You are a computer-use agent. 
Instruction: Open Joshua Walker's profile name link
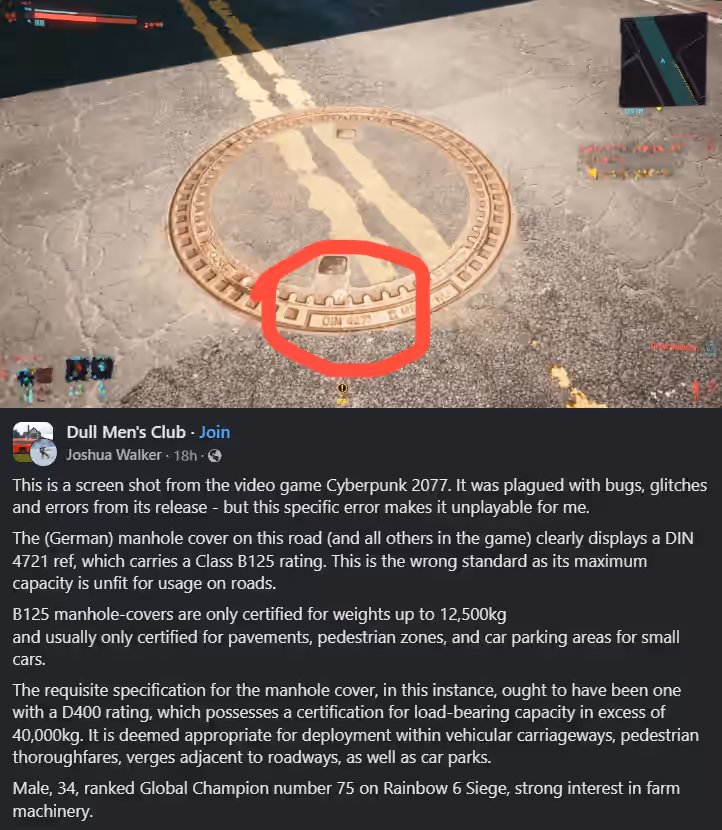pyautogui.click(x=114, y=455)
